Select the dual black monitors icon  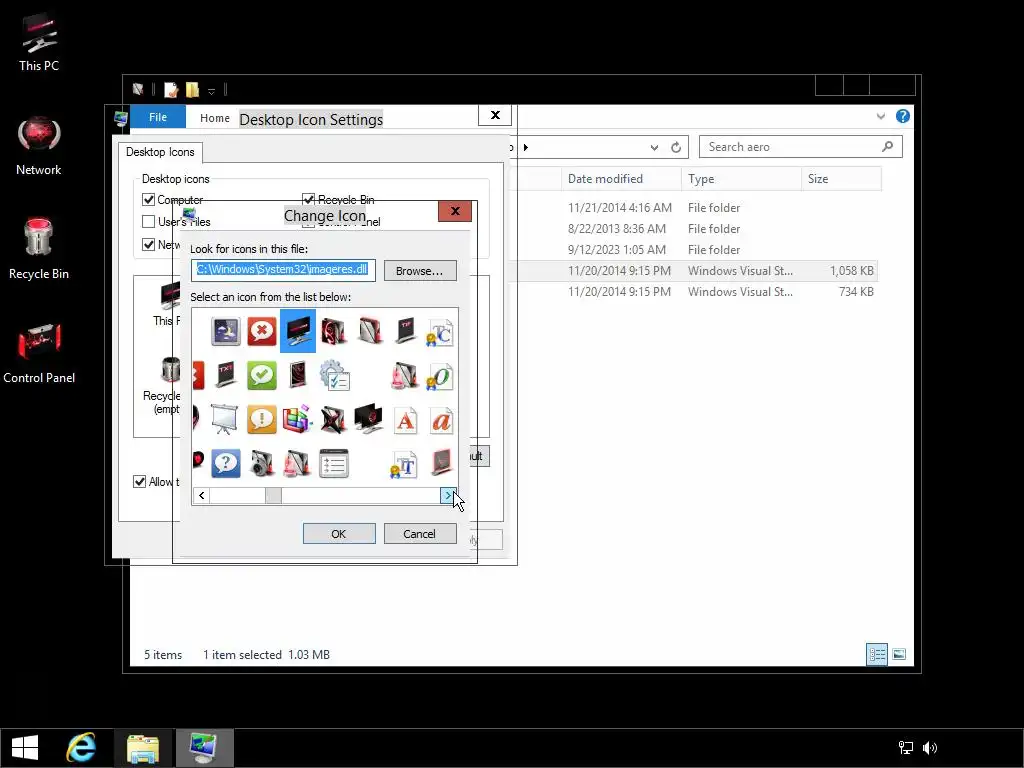click(x=369, y=419)
